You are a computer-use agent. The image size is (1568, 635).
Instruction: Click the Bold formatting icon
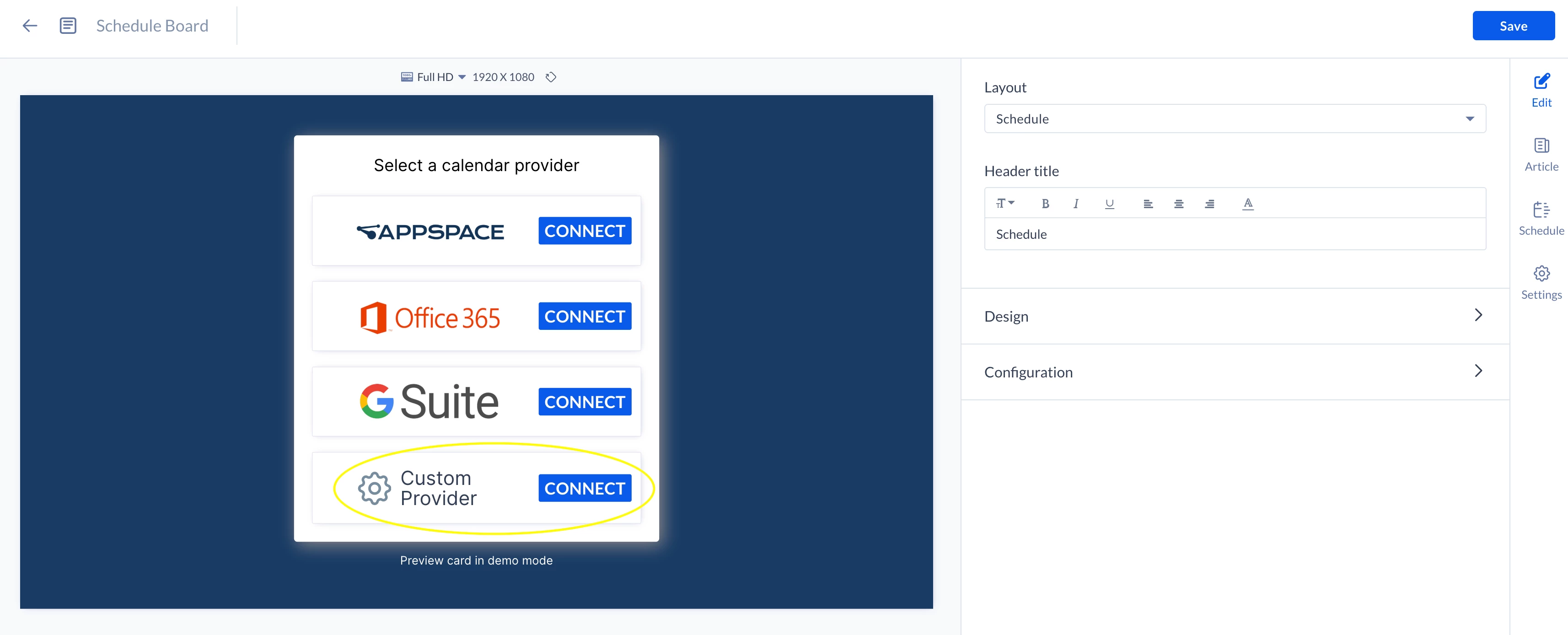pos(1045,204)
